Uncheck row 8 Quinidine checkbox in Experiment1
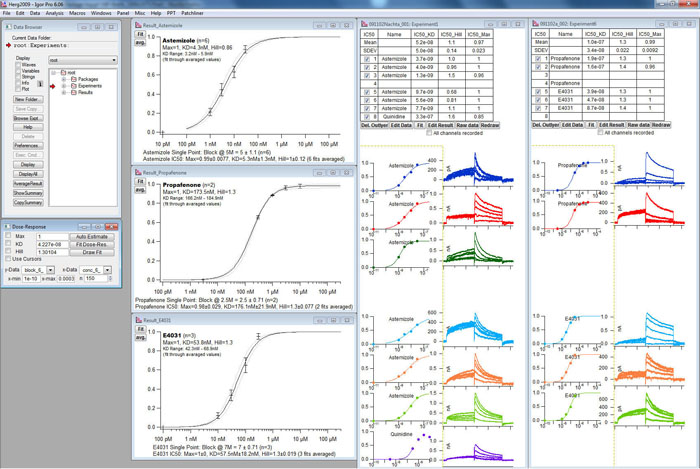This screenshot has height=469, width=700. [x=367, y=116]
